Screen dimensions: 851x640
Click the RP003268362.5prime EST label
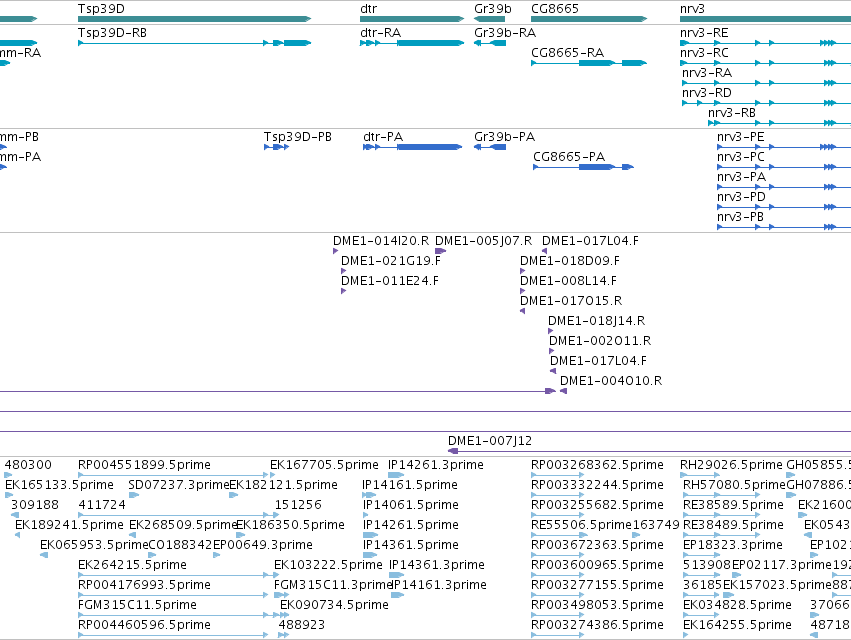(x=598, y=465)
